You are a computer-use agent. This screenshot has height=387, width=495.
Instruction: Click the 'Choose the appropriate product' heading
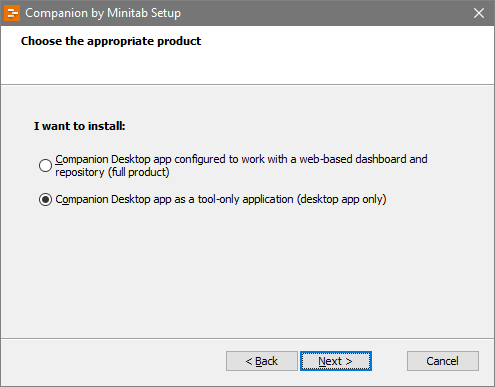111,41
